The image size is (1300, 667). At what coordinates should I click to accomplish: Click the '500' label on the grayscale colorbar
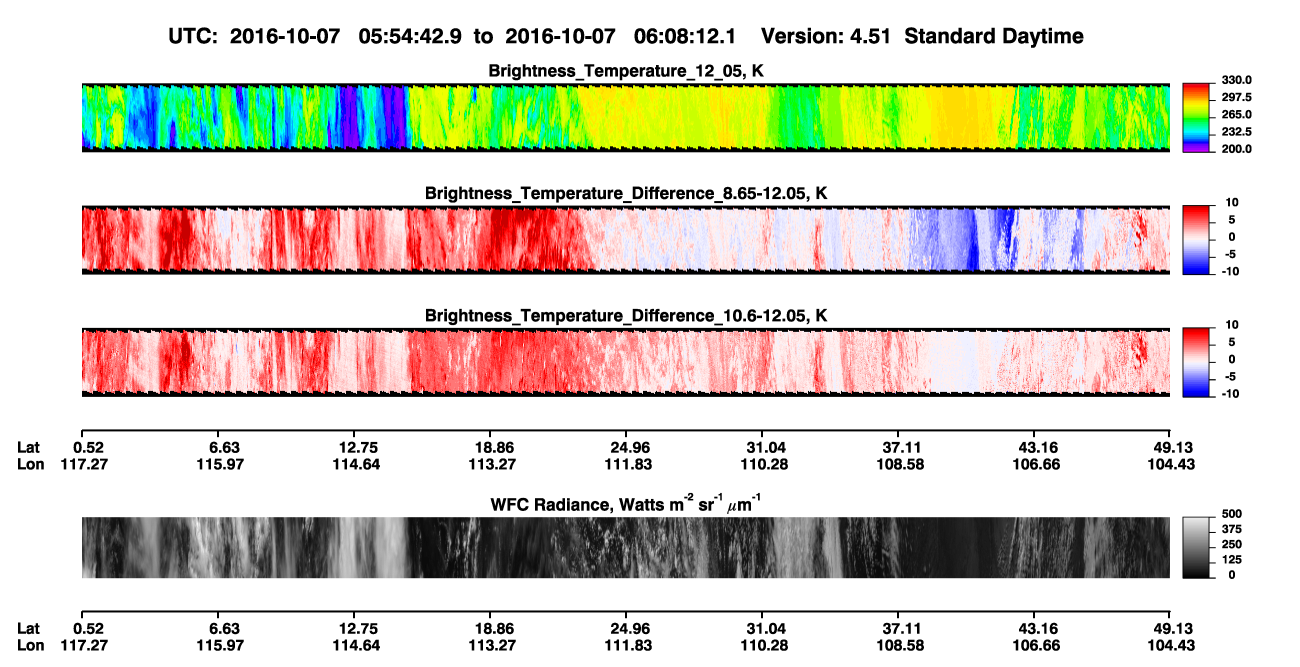pos(1231,514)
